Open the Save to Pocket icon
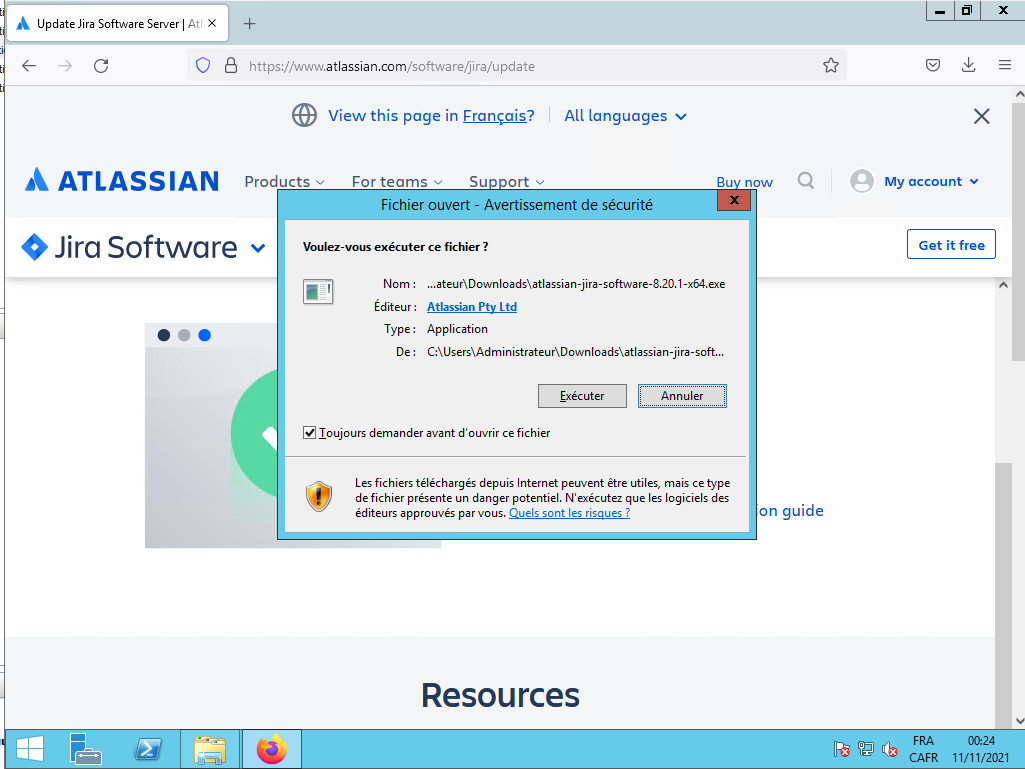The height and width of the screenshot is (769, 1025). (933, 65)
